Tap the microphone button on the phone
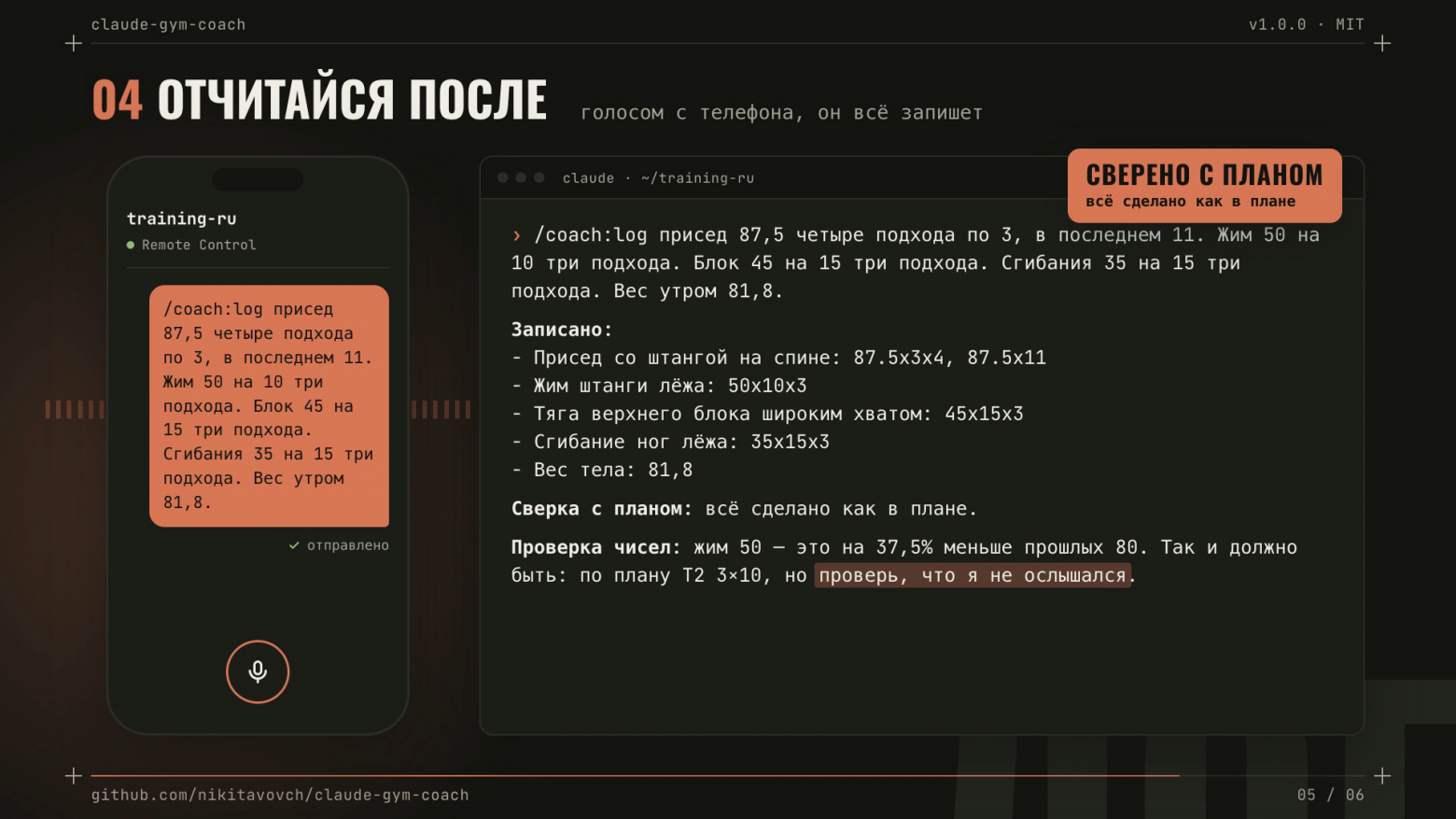The height and width of the screenshot is (819, 1456). [x=258, y=671]
